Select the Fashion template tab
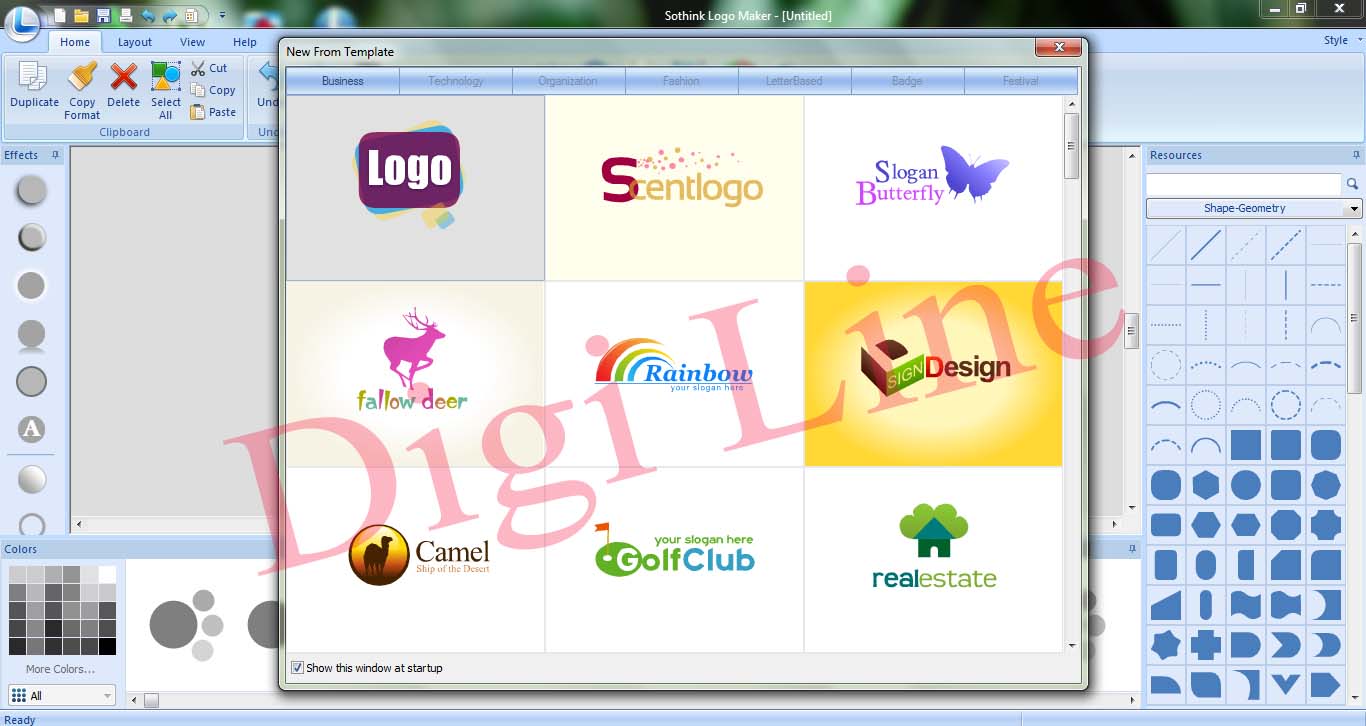1366x726 pixels. point(681,81)
